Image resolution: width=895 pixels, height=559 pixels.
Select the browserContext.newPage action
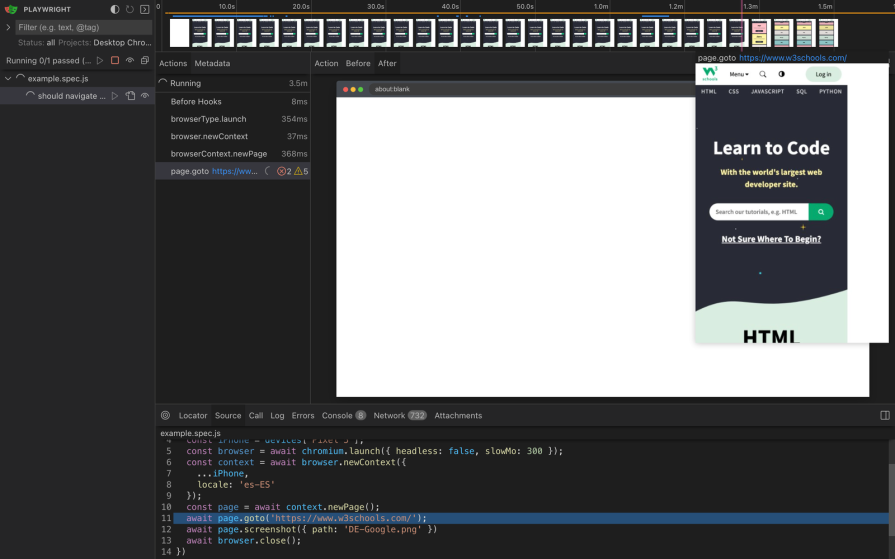coord(218,154)
